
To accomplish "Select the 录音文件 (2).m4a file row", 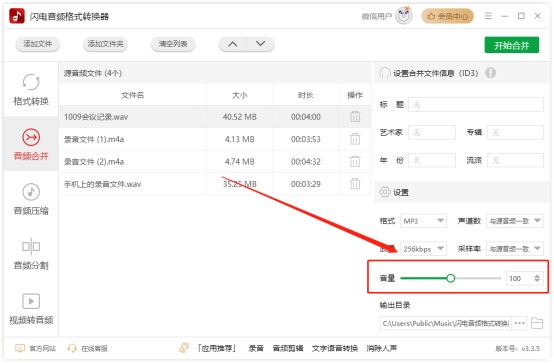I will click(215, 162).
